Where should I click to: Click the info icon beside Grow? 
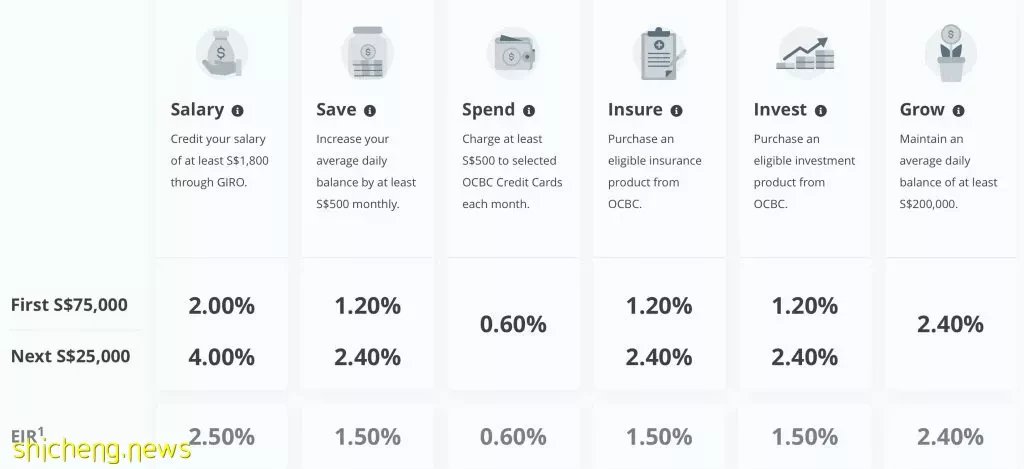(x=958, y=111)
